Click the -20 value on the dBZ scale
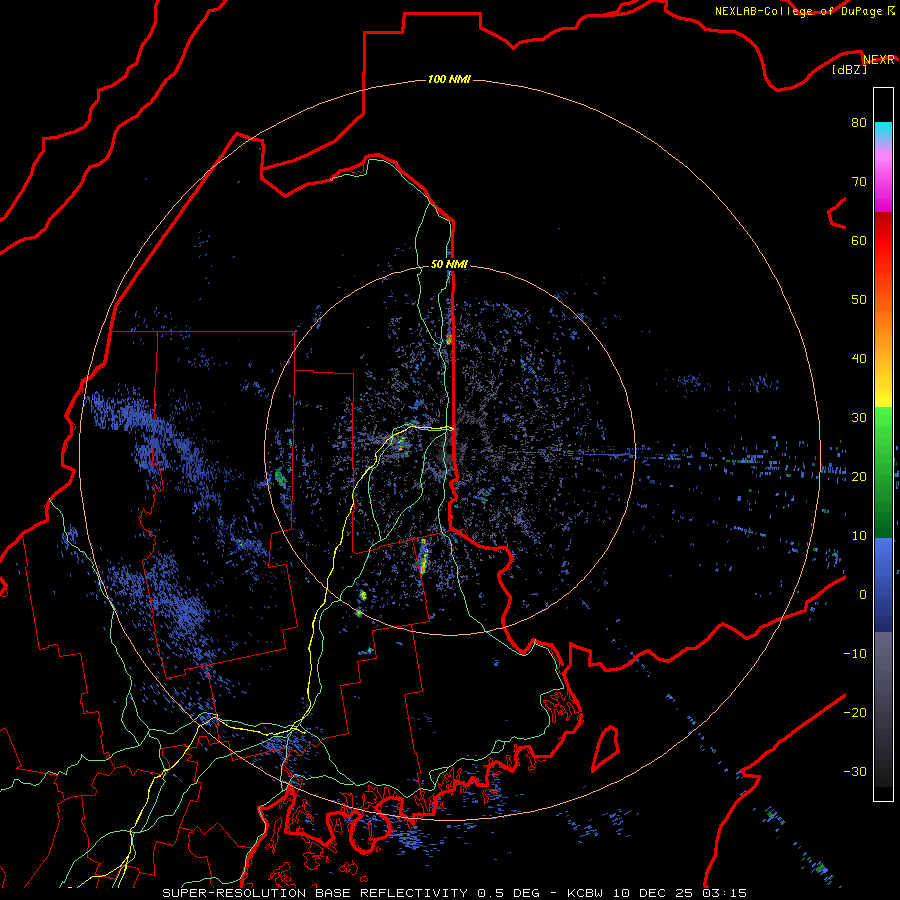Screen dimensions: 900x900 coord(855,712)
